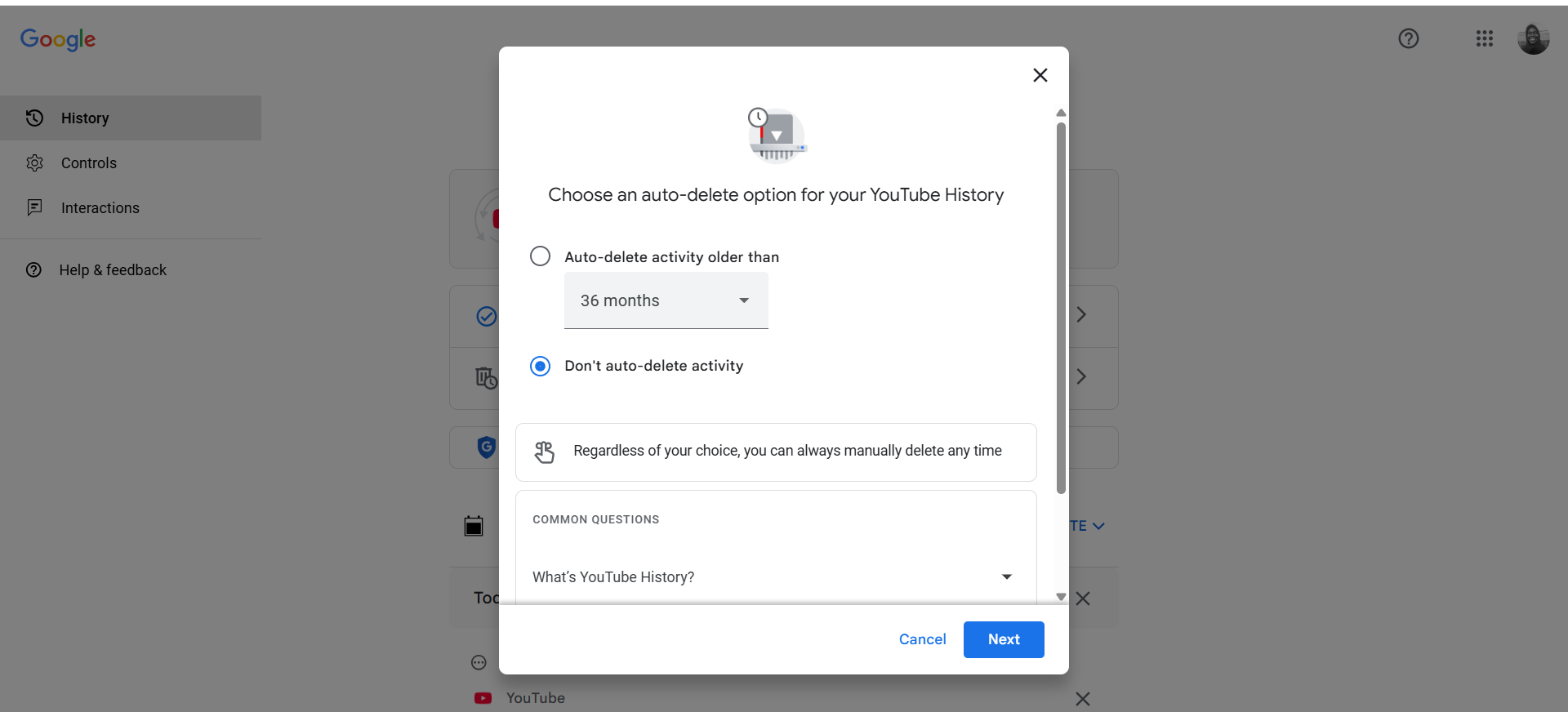Image resolution: width=1568 pixels, height=712 pixels.
Task: Delete today's activity with X icon
Action: (x=1083, y=599)
